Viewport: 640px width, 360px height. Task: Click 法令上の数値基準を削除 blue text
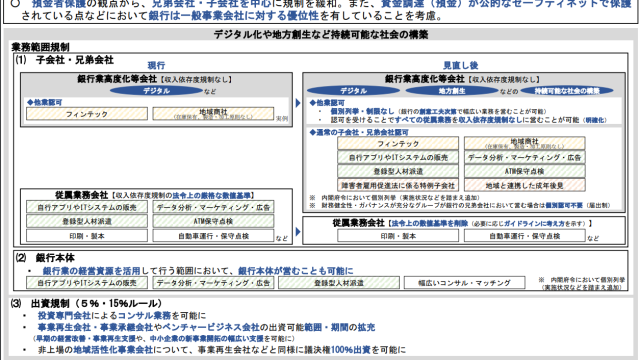point(430,223)
